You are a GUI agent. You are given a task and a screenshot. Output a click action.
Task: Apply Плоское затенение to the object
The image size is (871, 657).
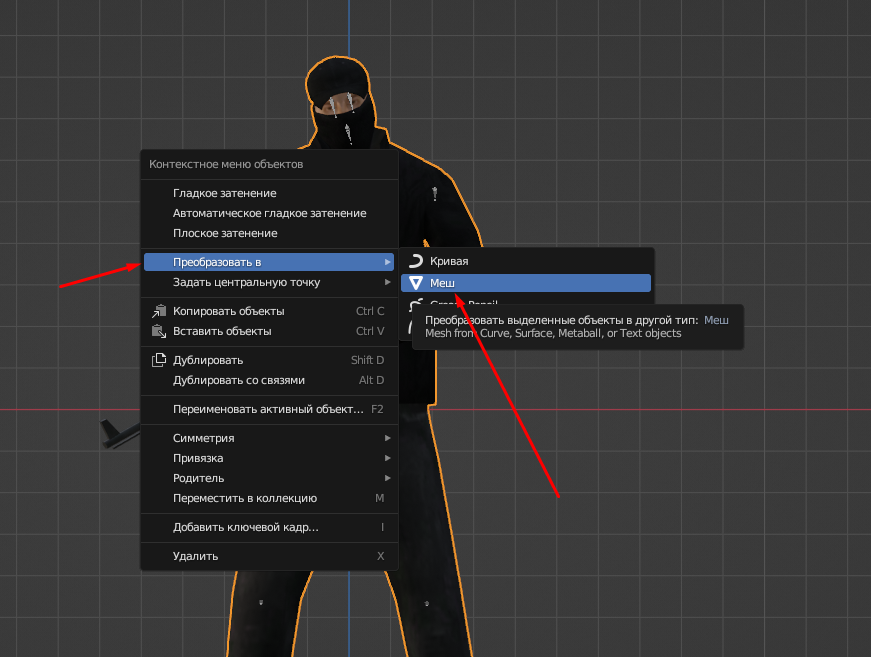[x=225, y=233]
